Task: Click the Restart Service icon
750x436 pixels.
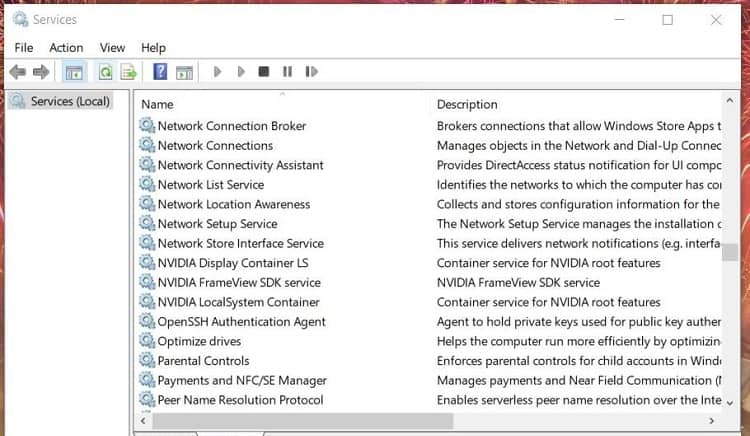Action: click(311, 72)
